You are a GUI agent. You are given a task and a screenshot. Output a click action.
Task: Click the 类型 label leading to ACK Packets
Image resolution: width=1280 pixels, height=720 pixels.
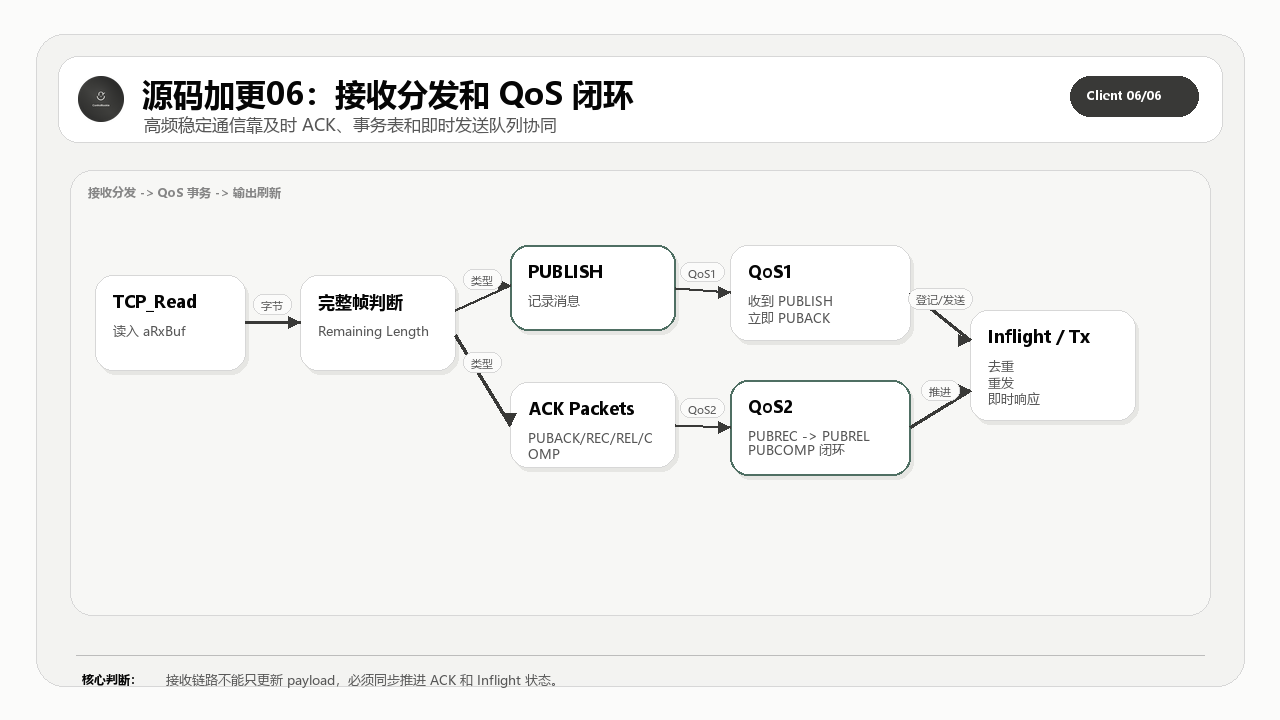(482, 364)
